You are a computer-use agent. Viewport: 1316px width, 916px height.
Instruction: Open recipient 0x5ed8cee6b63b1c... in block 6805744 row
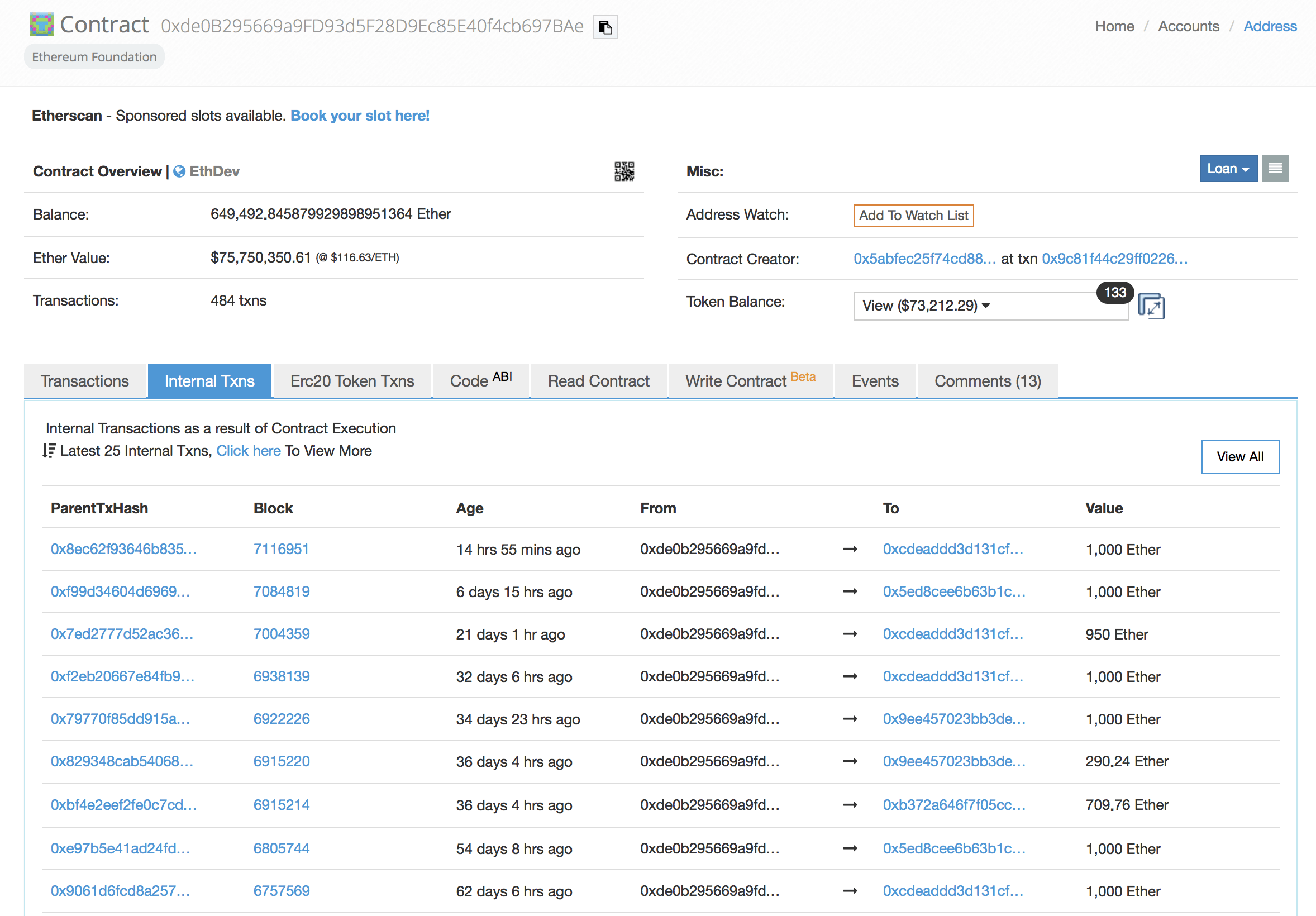[x=953, y=848]
